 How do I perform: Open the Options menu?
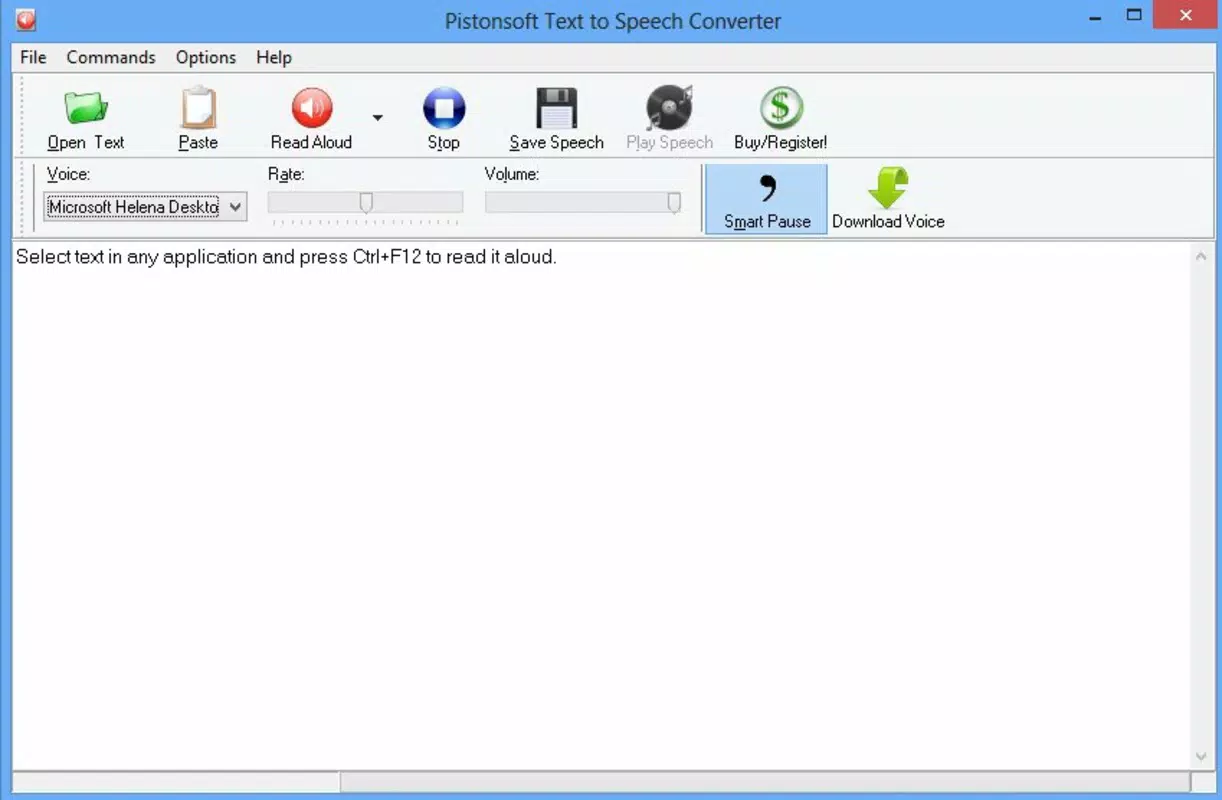(x=206, y=57)
